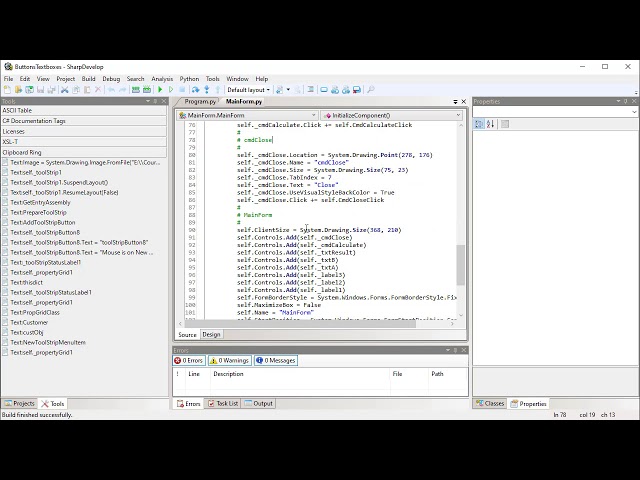The image size is (640, 480).
Task: Toggle the 0 Messages filter button
Action: pyautogui.click(x=276, y=360)
